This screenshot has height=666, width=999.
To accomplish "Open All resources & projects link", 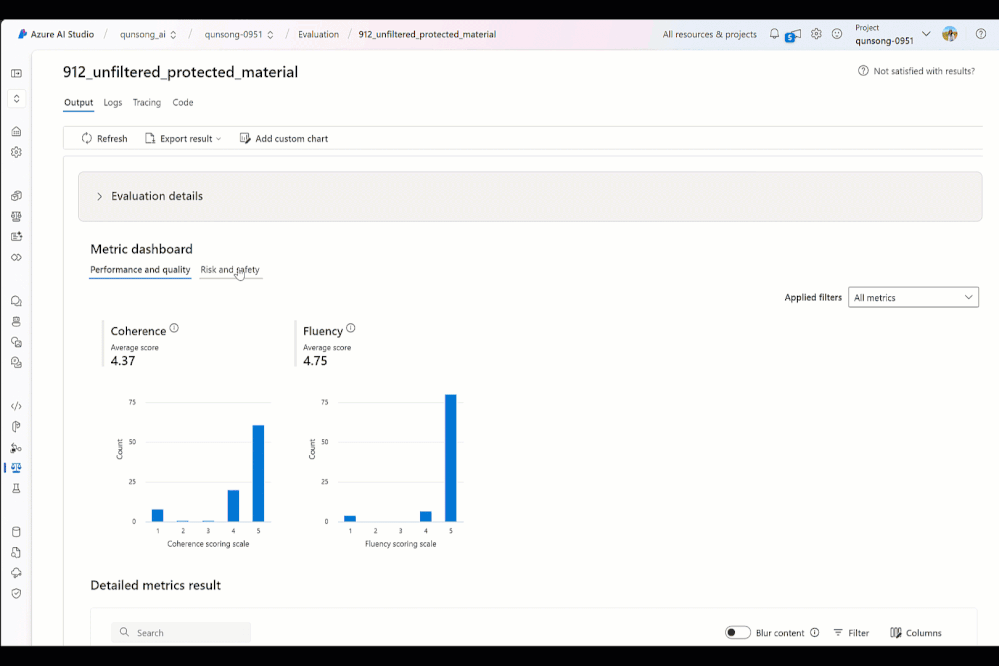I will pos(709,34).
